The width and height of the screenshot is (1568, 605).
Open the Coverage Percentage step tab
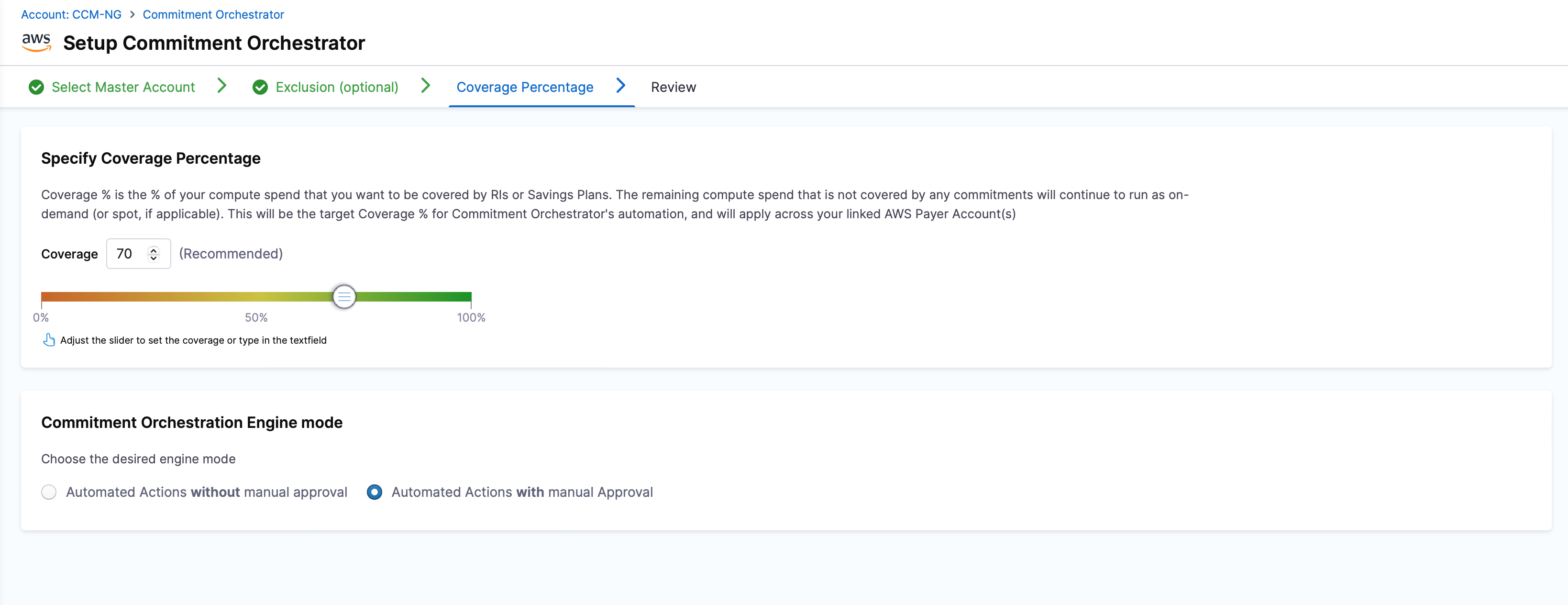pos(524,87)
